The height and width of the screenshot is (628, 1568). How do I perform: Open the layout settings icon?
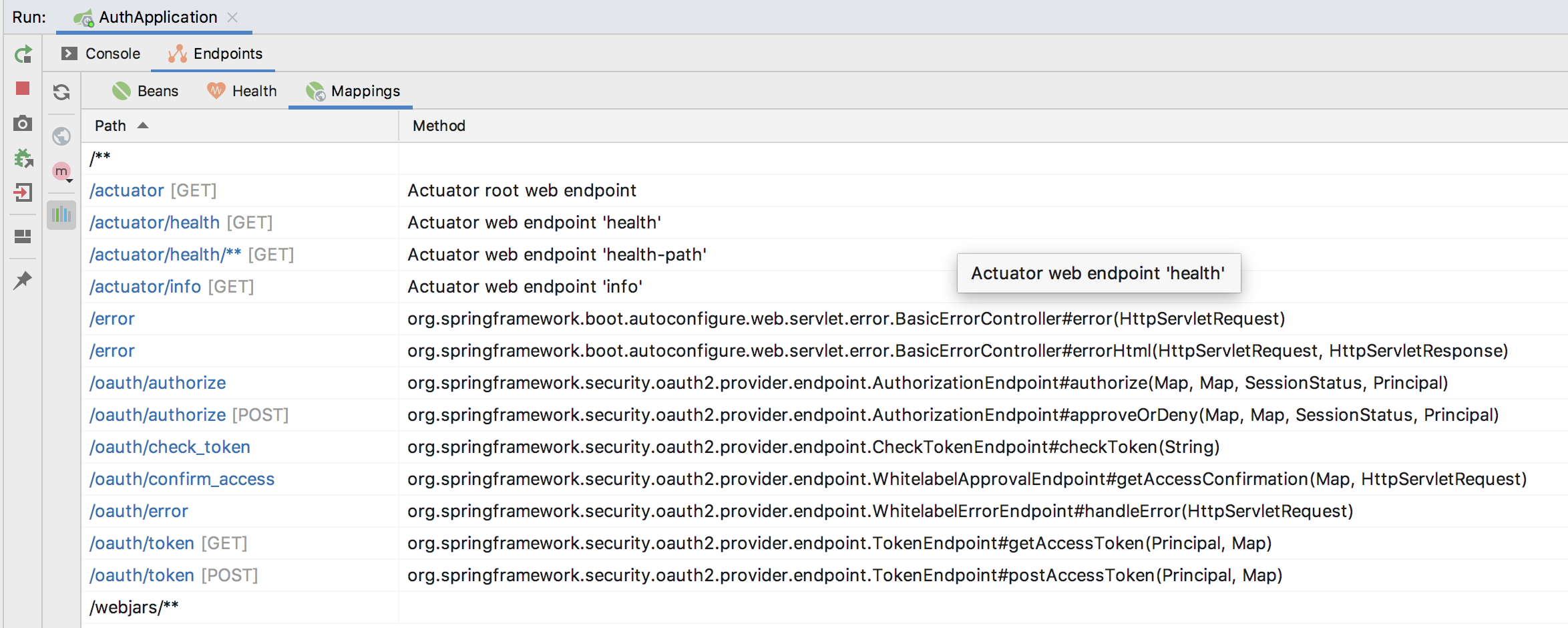(23, 237)
